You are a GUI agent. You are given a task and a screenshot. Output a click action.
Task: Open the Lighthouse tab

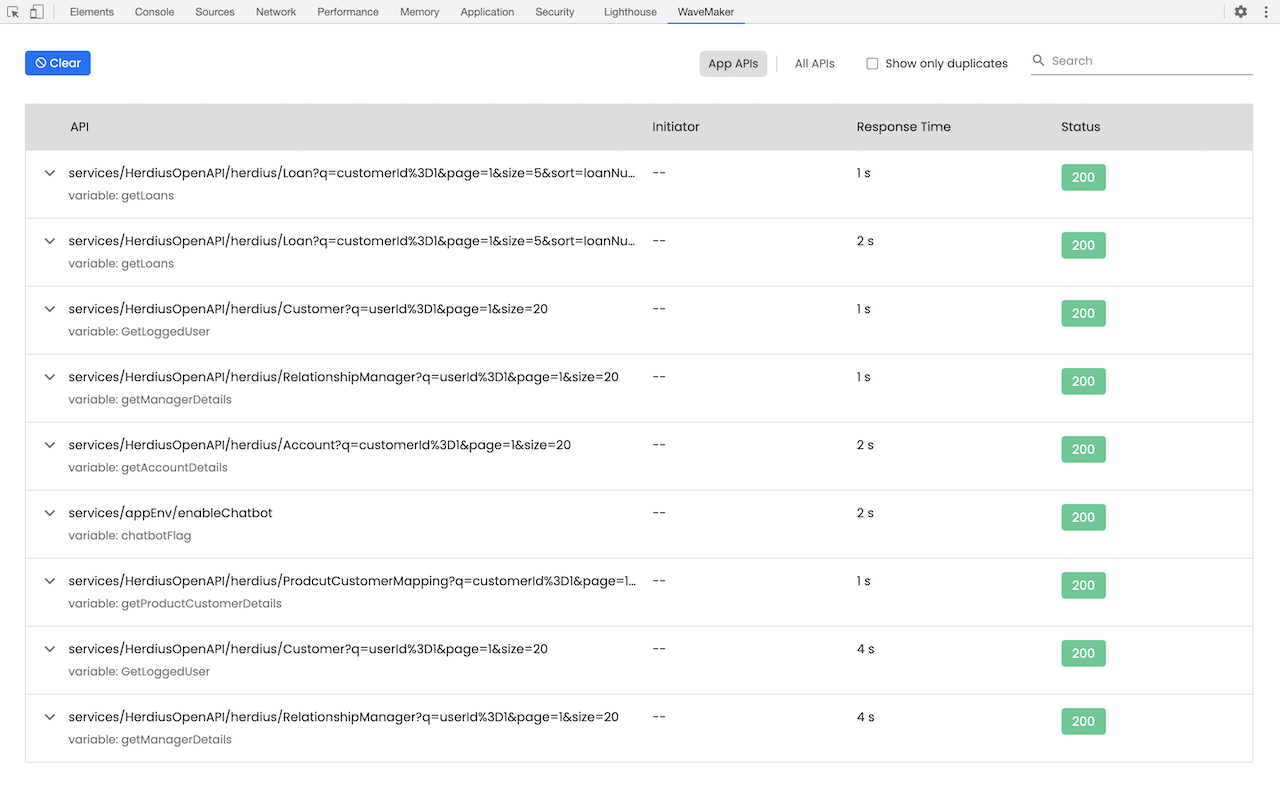click(x=631, y=12)
